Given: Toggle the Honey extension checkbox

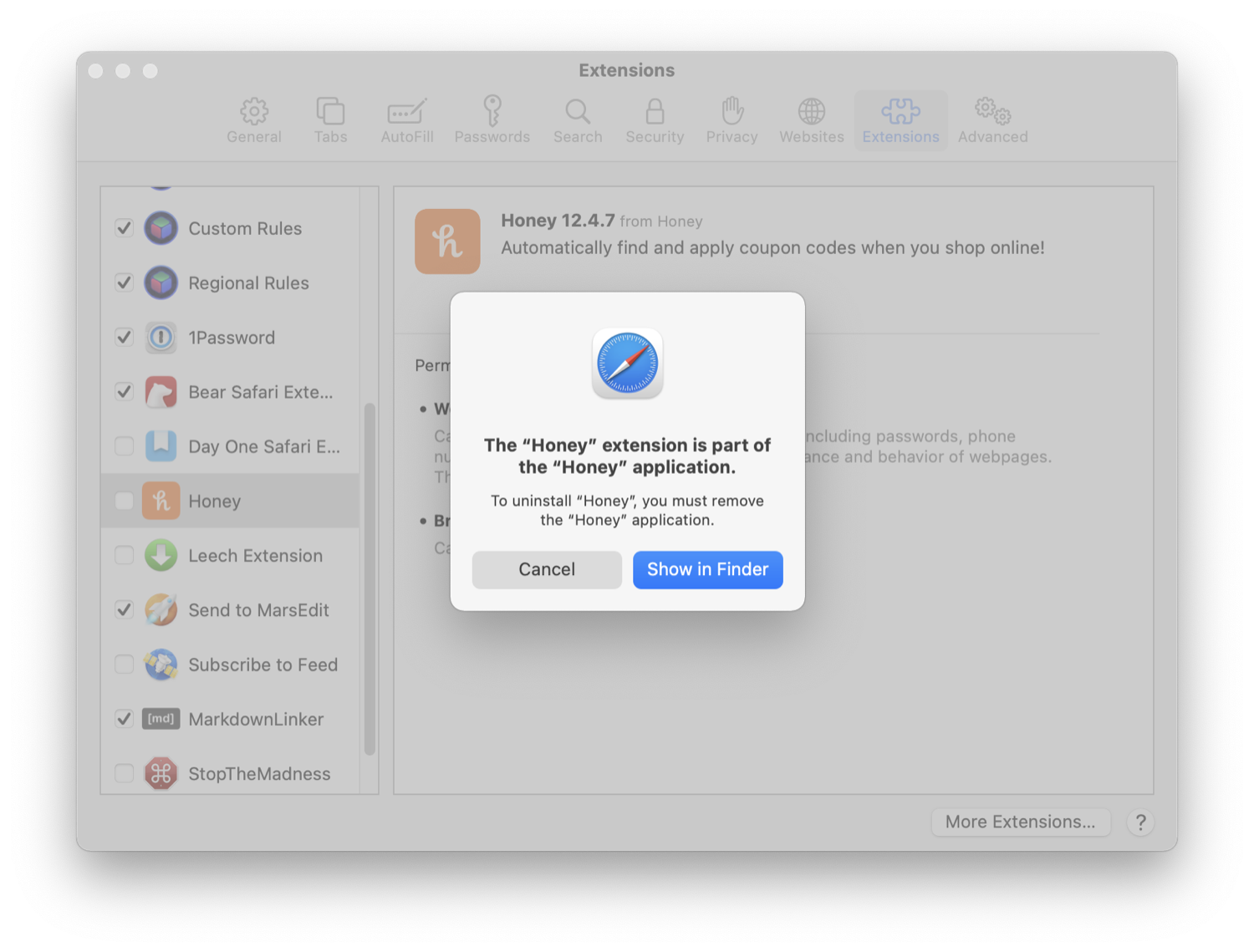Looking at the screenshot, I should 124,501.
